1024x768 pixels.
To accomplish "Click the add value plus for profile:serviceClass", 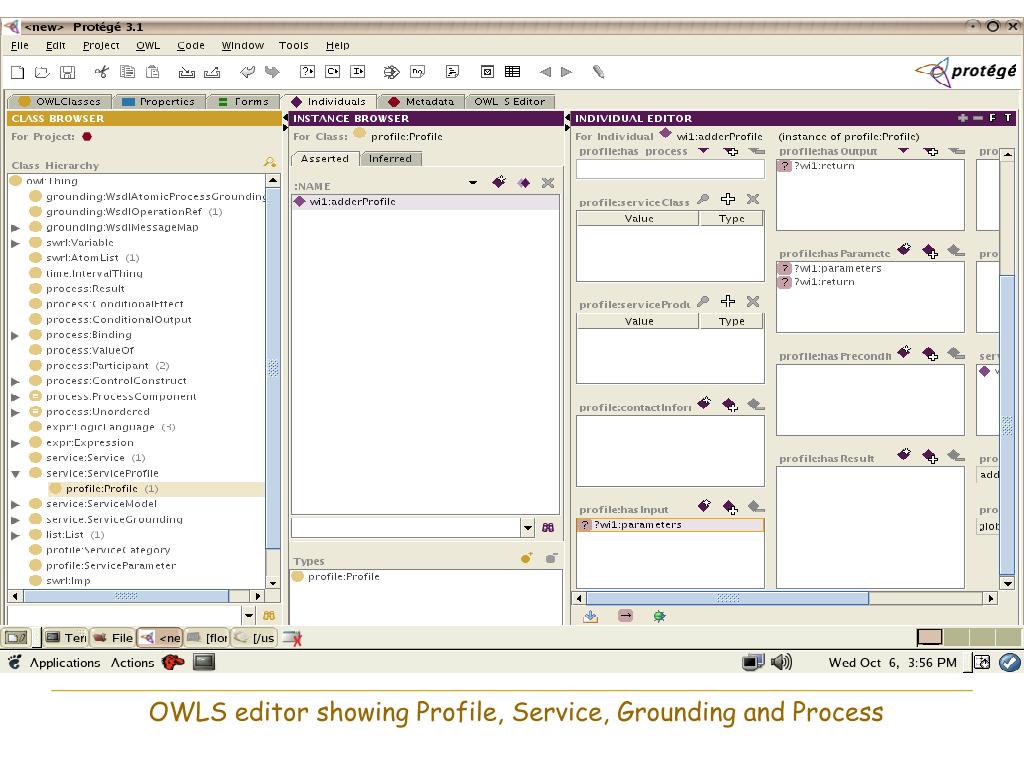I will coord(728,199).
